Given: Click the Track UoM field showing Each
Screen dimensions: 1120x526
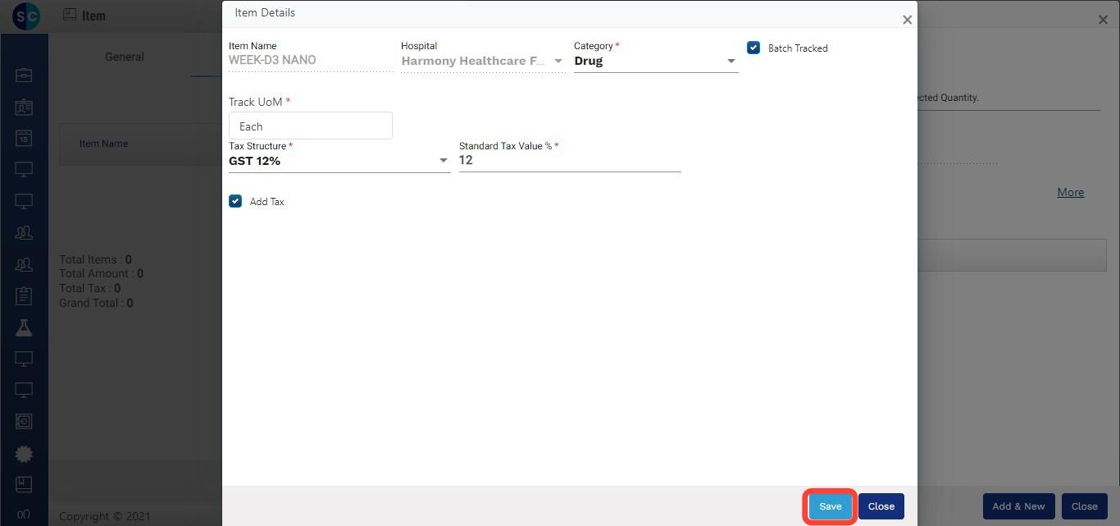Looking at the screenshot, I should point(310,127).
